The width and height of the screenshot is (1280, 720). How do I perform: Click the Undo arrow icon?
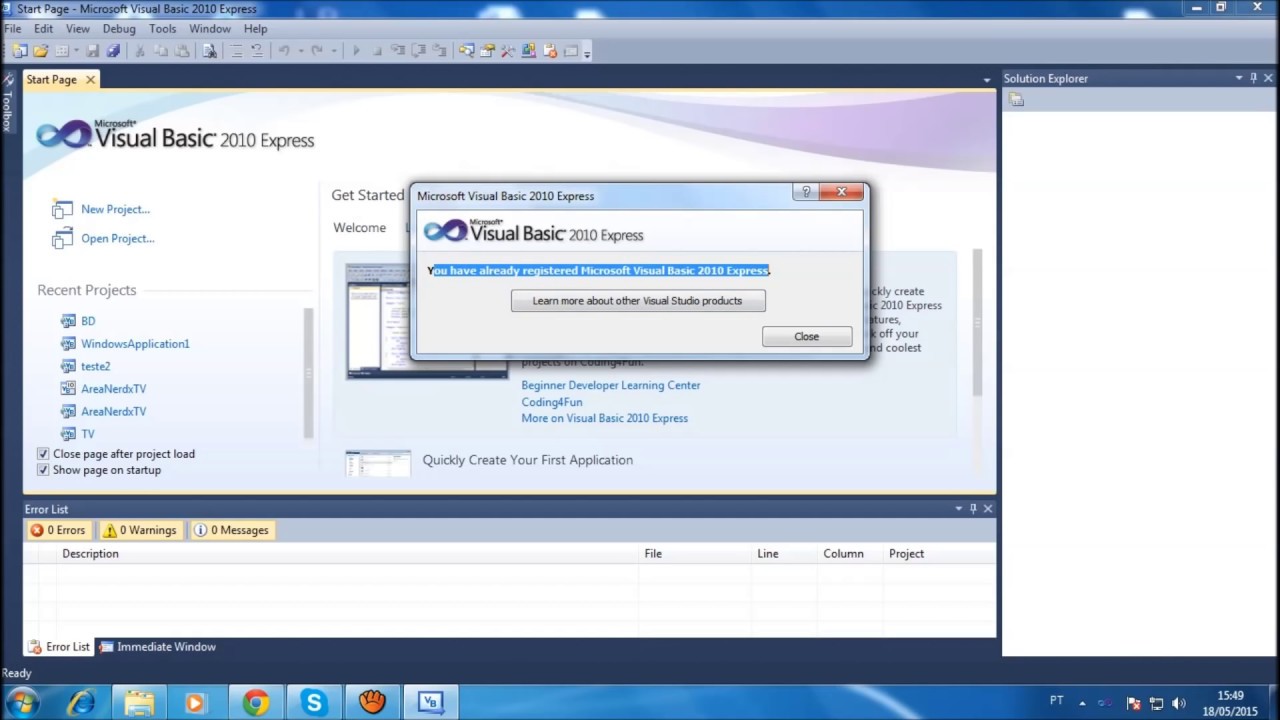pos(284,51)
